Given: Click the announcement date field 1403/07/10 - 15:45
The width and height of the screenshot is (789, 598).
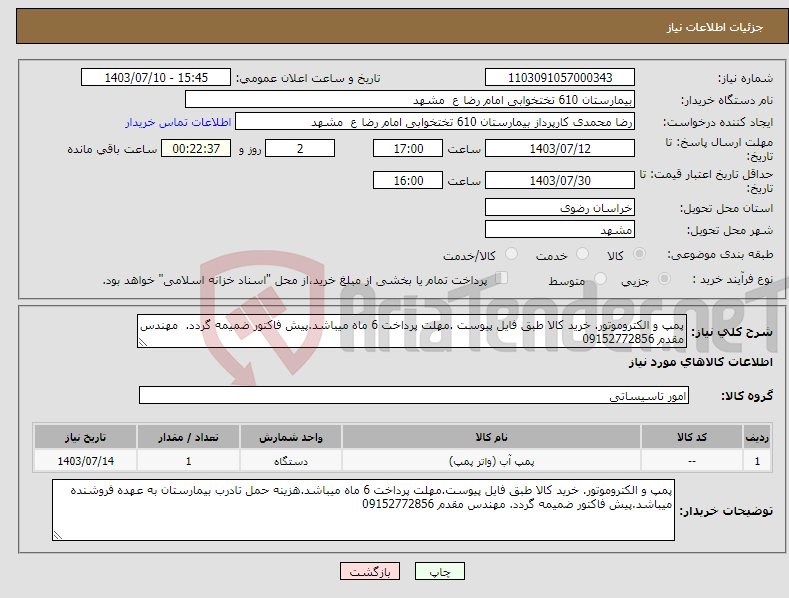Looking at the screenshot, I should pyautogui.click(x=156, y=78).
